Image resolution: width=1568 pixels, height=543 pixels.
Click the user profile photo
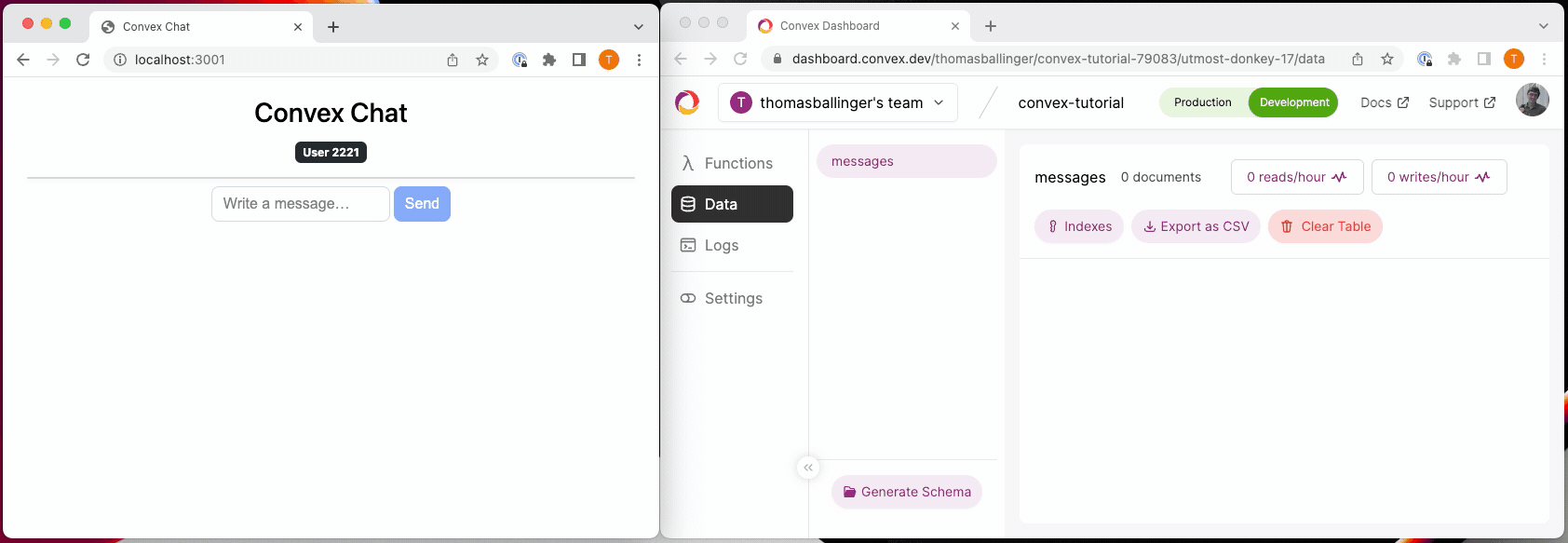(1532, 100)
